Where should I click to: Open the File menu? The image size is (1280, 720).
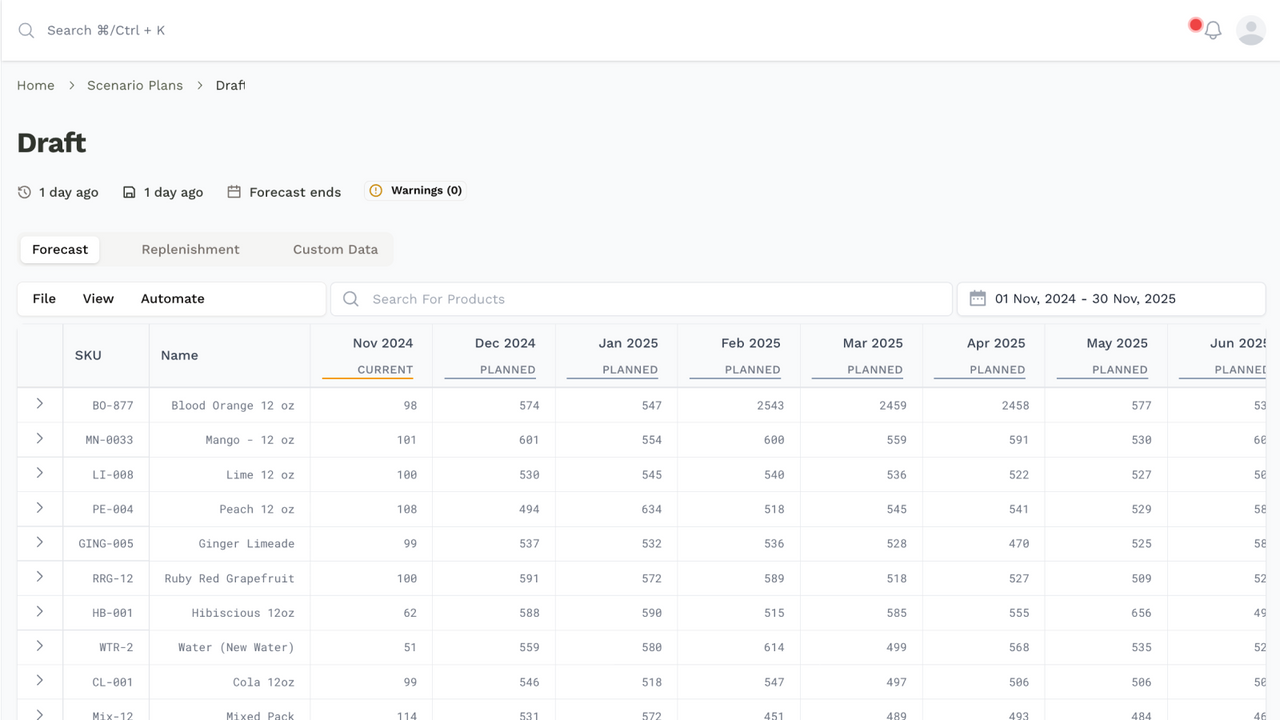point(44,299)
